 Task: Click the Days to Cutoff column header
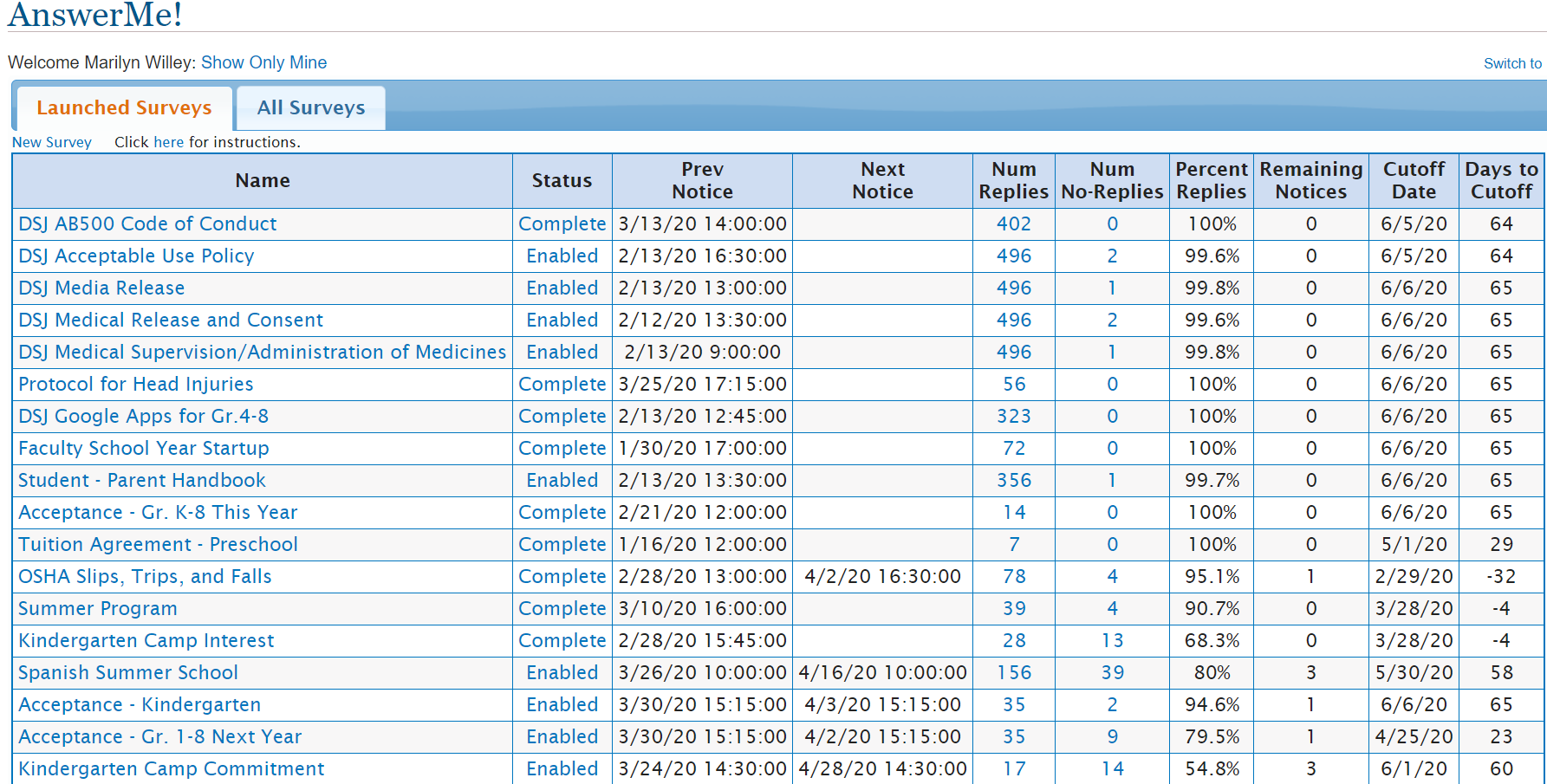(x=1501, y=181)
